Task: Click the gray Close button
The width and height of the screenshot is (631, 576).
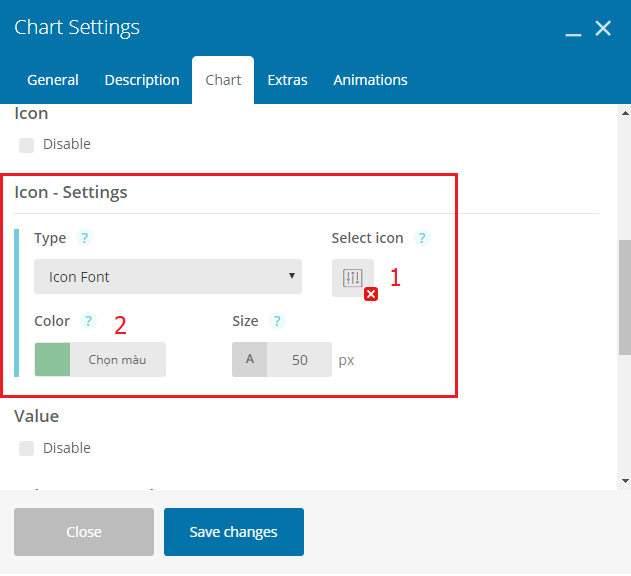Action: click(84, 532)
